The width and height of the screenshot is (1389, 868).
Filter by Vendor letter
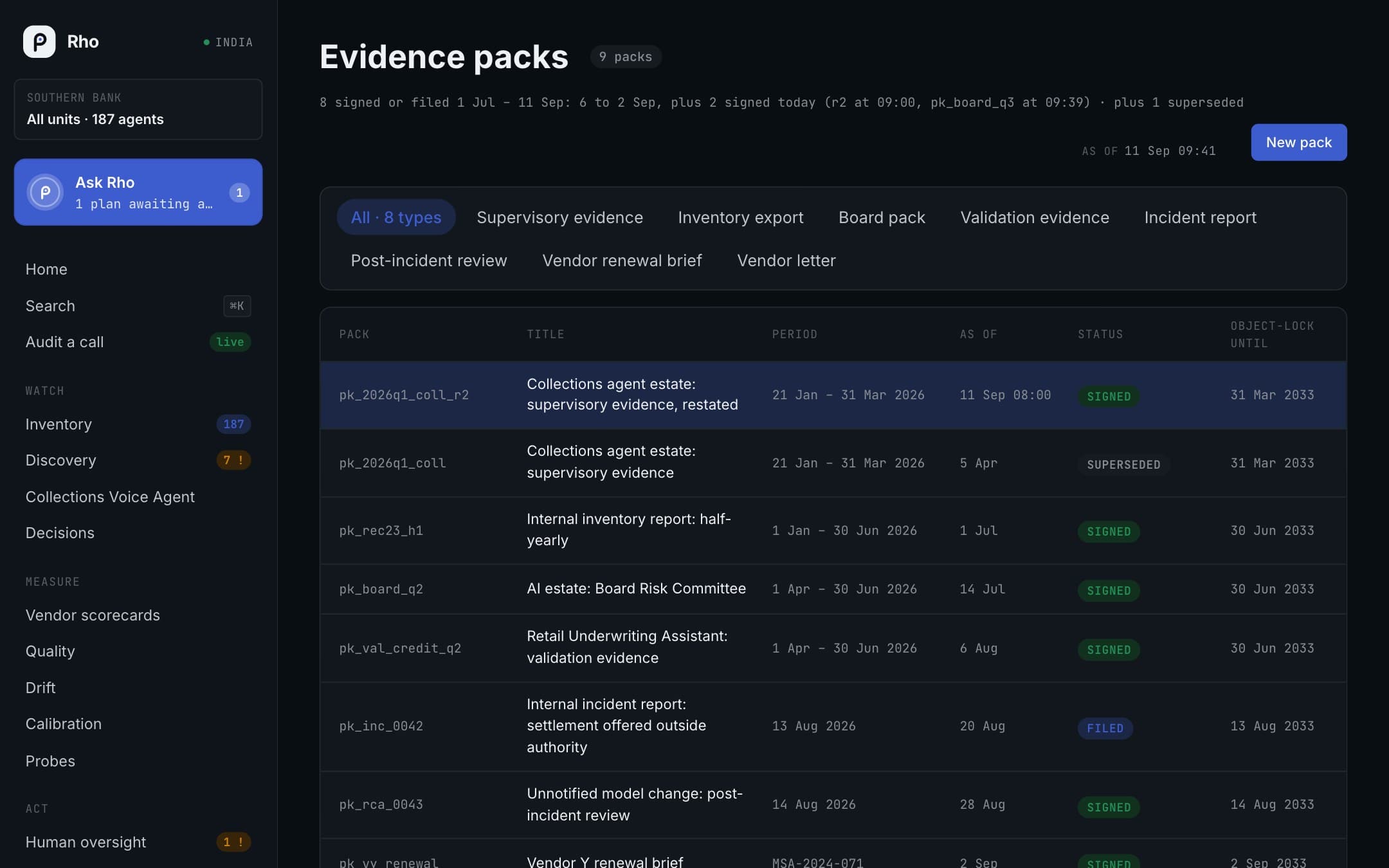tap(786, 260)
